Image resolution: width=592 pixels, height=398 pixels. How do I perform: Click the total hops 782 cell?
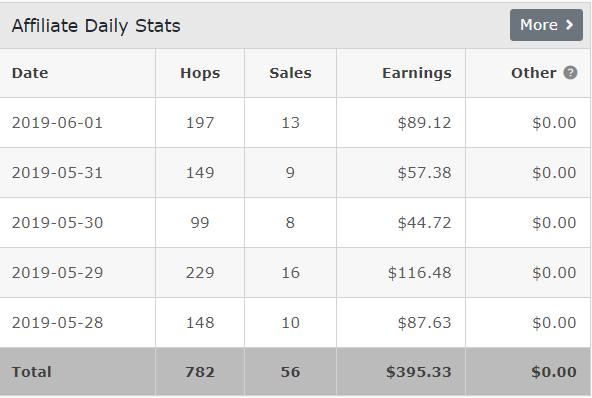point(200,372)
